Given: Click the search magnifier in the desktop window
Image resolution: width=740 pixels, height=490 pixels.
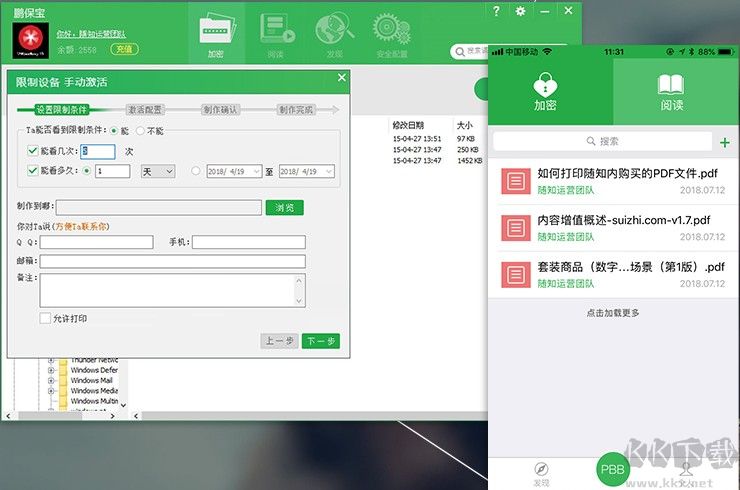Looking at the screenshot, I should (x=460, y=51).
